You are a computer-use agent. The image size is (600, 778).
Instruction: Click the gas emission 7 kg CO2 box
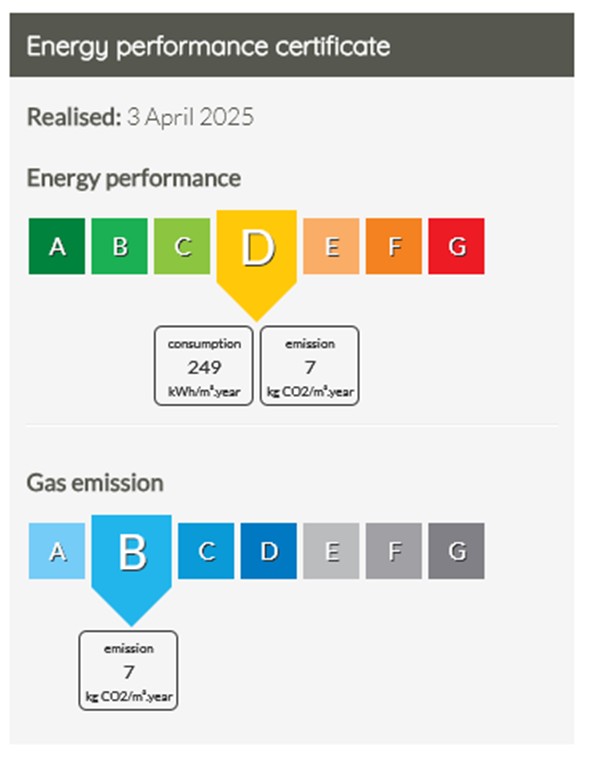[x=128, y=670]
